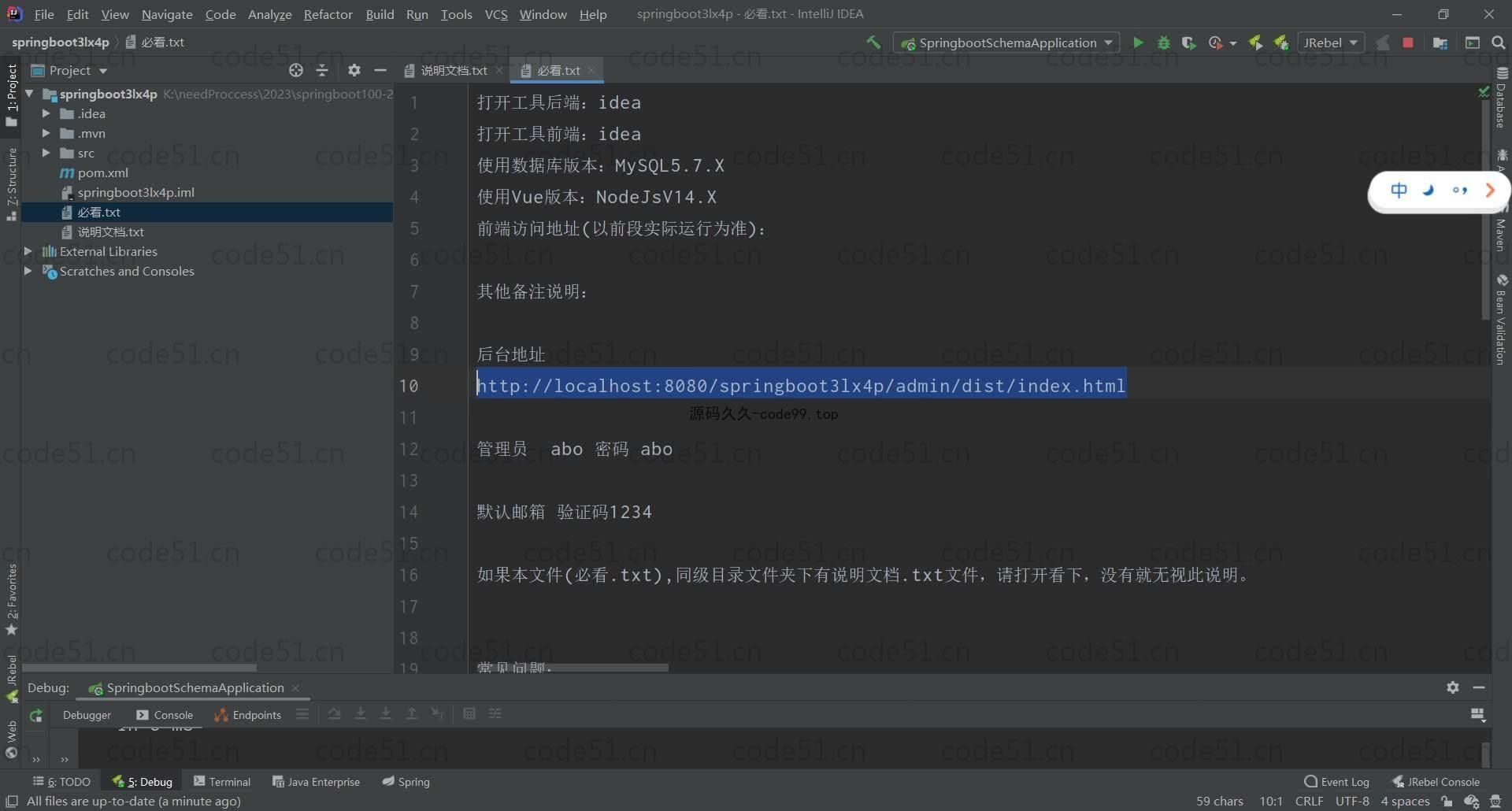Viewport: 1512px width, 811px height.
Task: Open the Project view selector dropdown
Action: coord(69,70)
